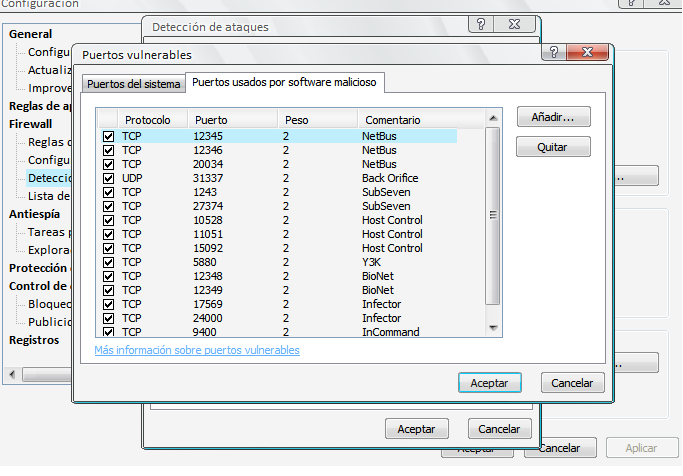Open Lista de... item under Firewall
This screenshot has height=476, width=683.
[x=49, y=196]
